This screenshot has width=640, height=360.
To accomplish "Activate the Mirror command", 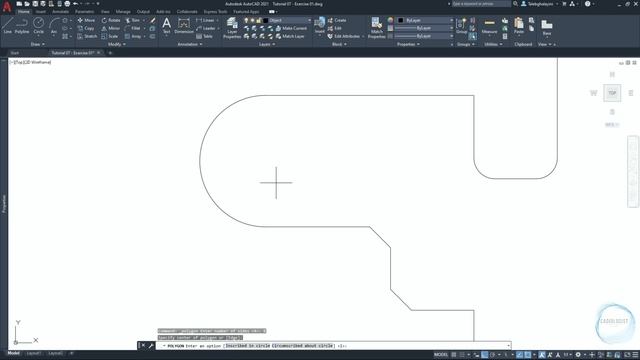I will pos(111,28).
